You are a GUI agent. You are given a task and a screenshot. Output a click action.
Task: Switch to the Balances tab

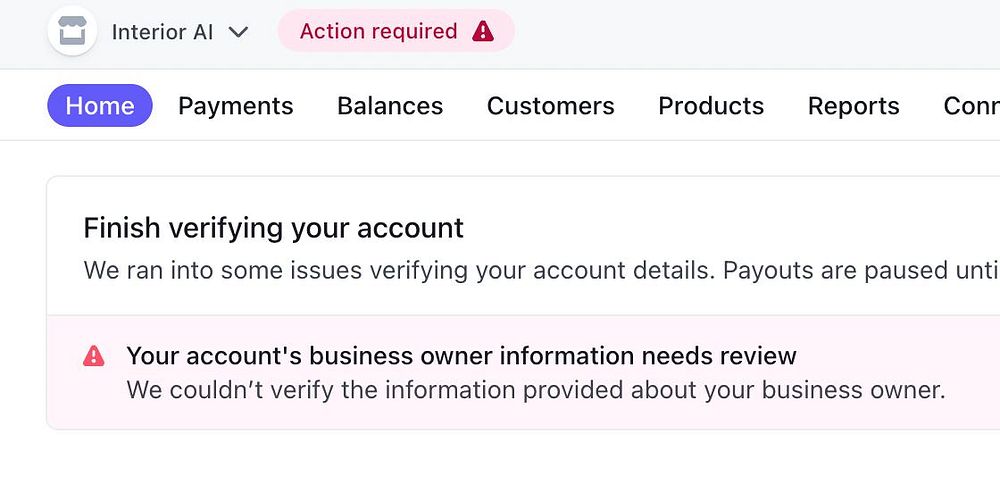(390, 106)
